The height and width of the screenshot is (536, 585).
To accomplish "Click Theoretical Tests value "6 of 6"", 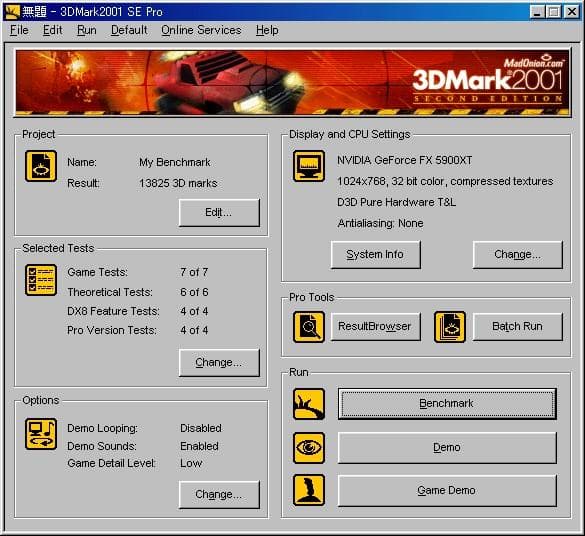I will [x=194, y=292].
